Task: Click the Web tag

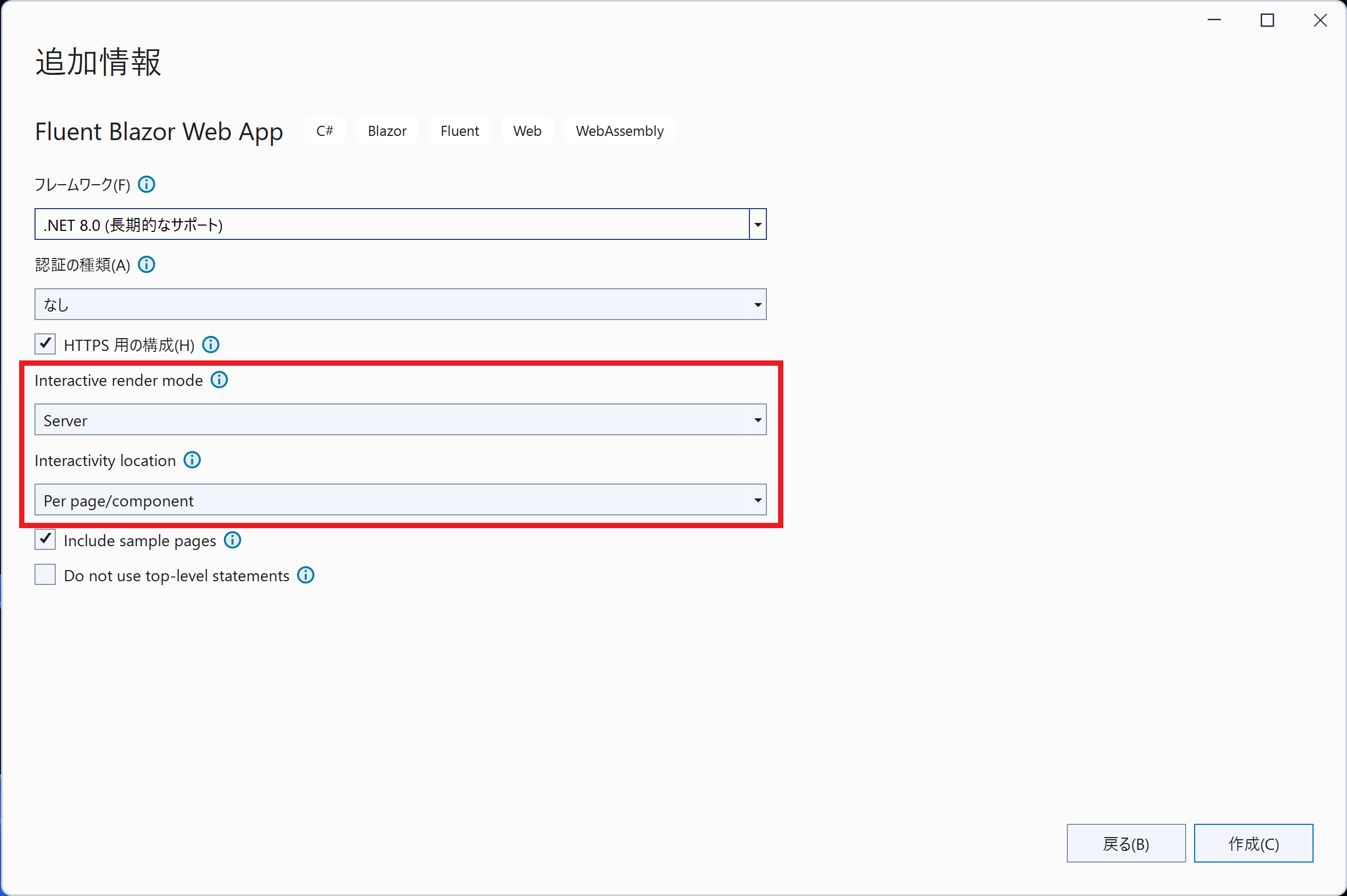Action: pos(527,131)
